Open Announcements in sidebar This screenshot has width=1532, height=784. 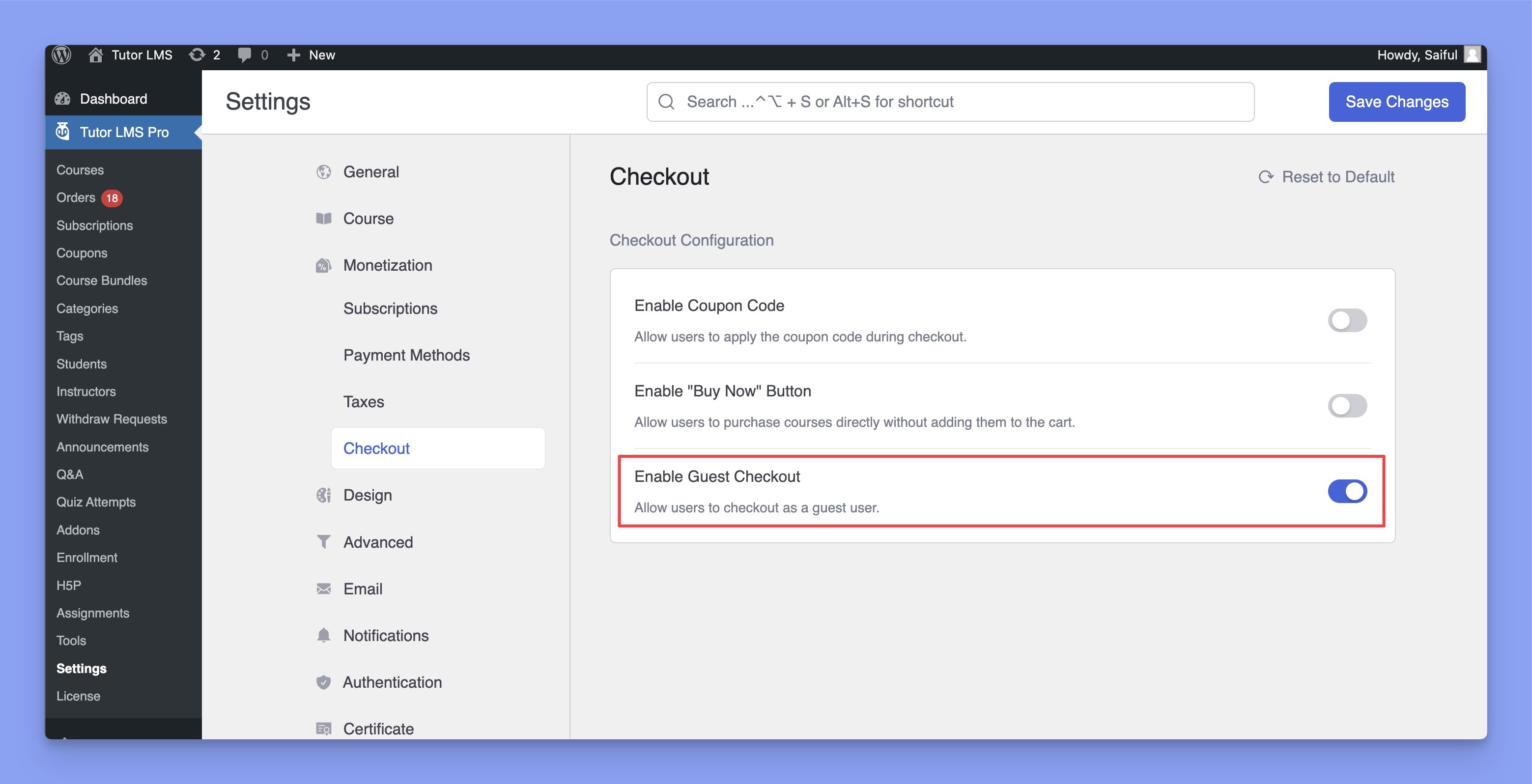102,447
